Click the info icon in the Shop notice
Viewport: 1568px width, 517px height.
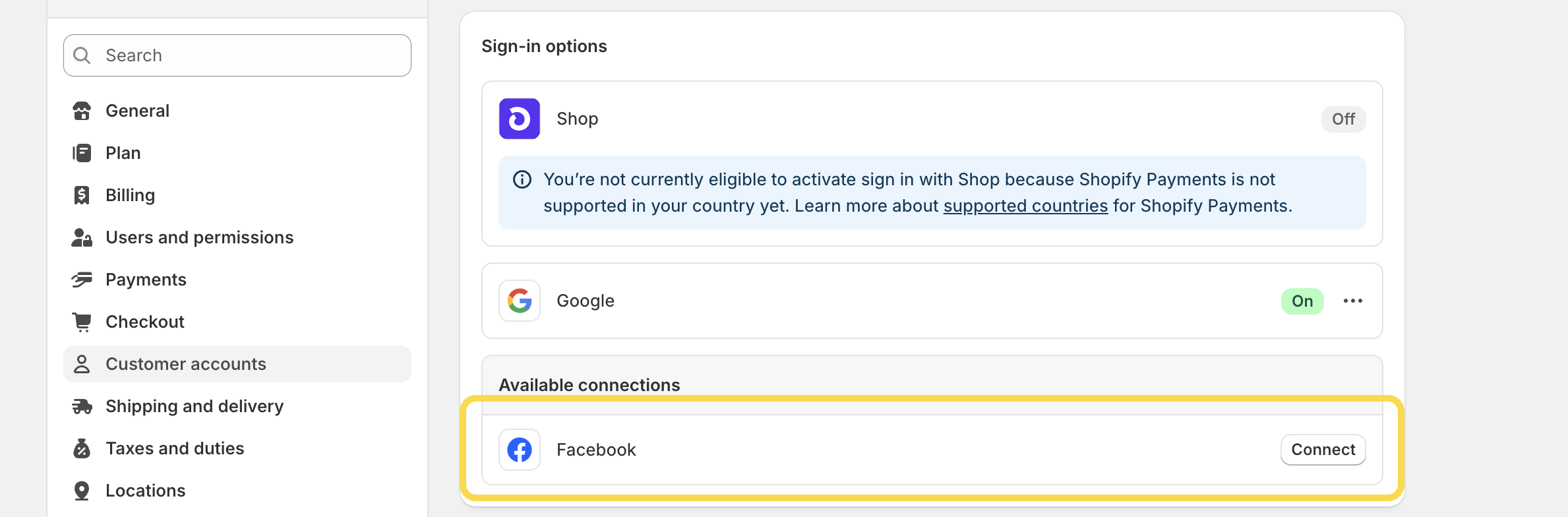(522, 179)
